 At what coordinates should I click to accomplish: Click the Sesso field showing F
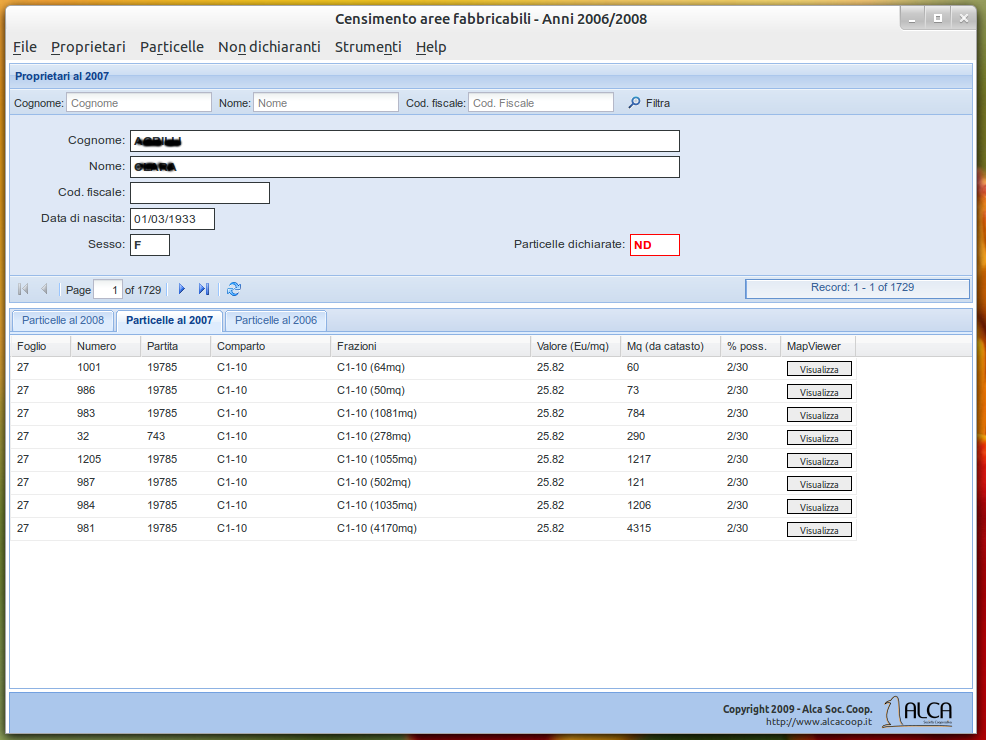150,245
